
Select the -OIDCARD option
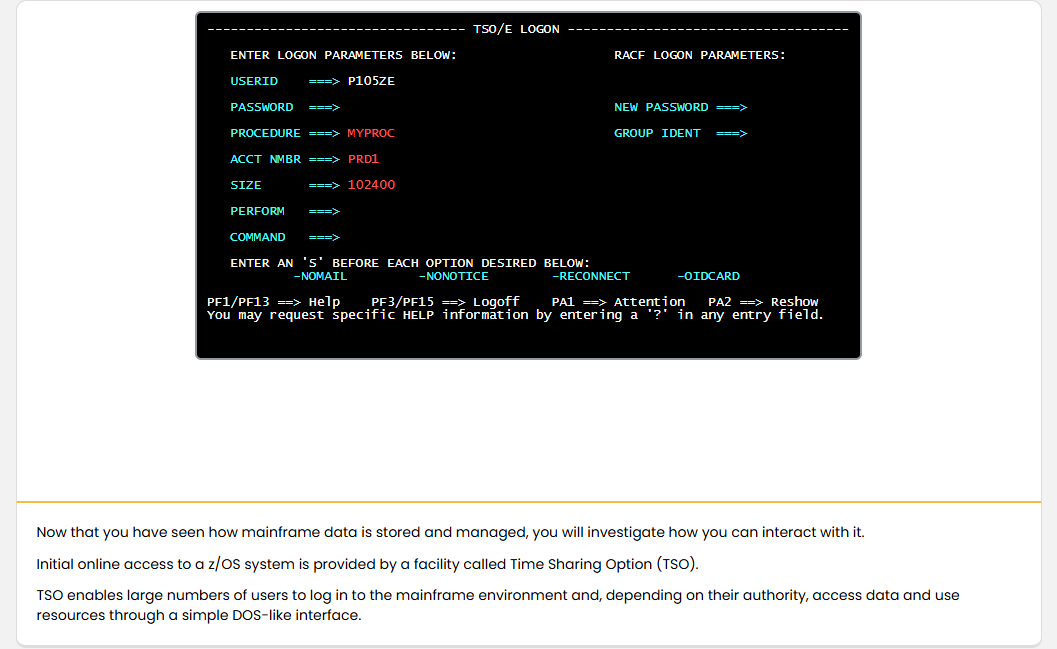click(x=708, y=276)
